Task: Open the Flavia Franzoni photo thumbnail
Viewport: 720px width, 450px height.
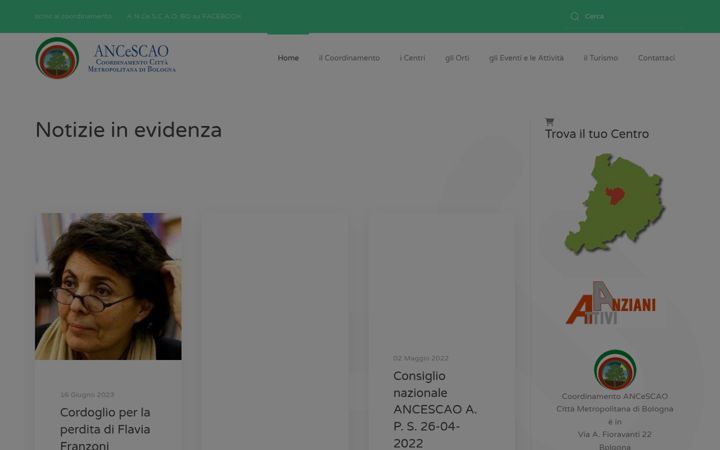Action: 108,286
